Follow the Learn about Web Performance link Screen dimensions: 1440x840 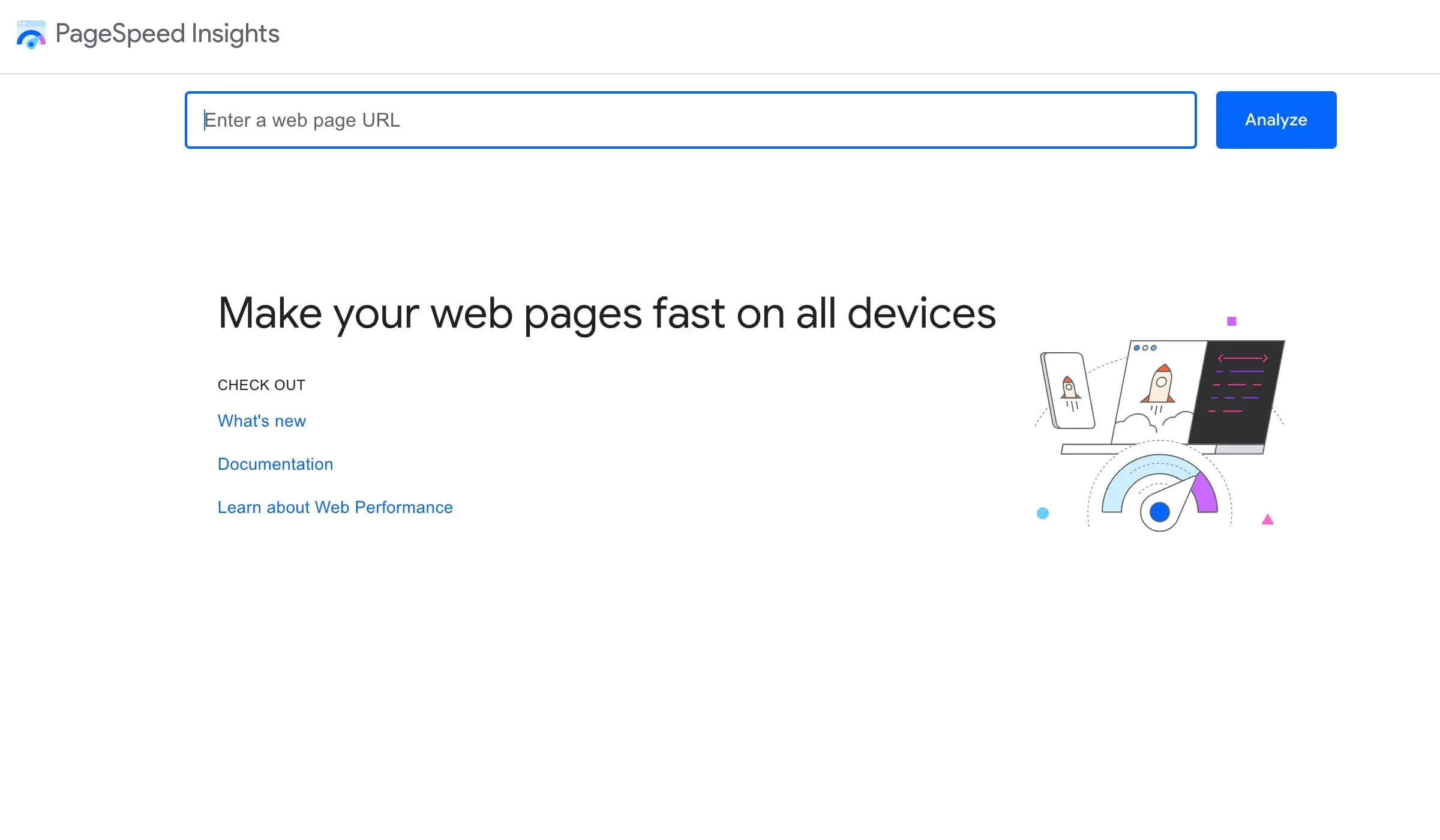pos(335,508)
